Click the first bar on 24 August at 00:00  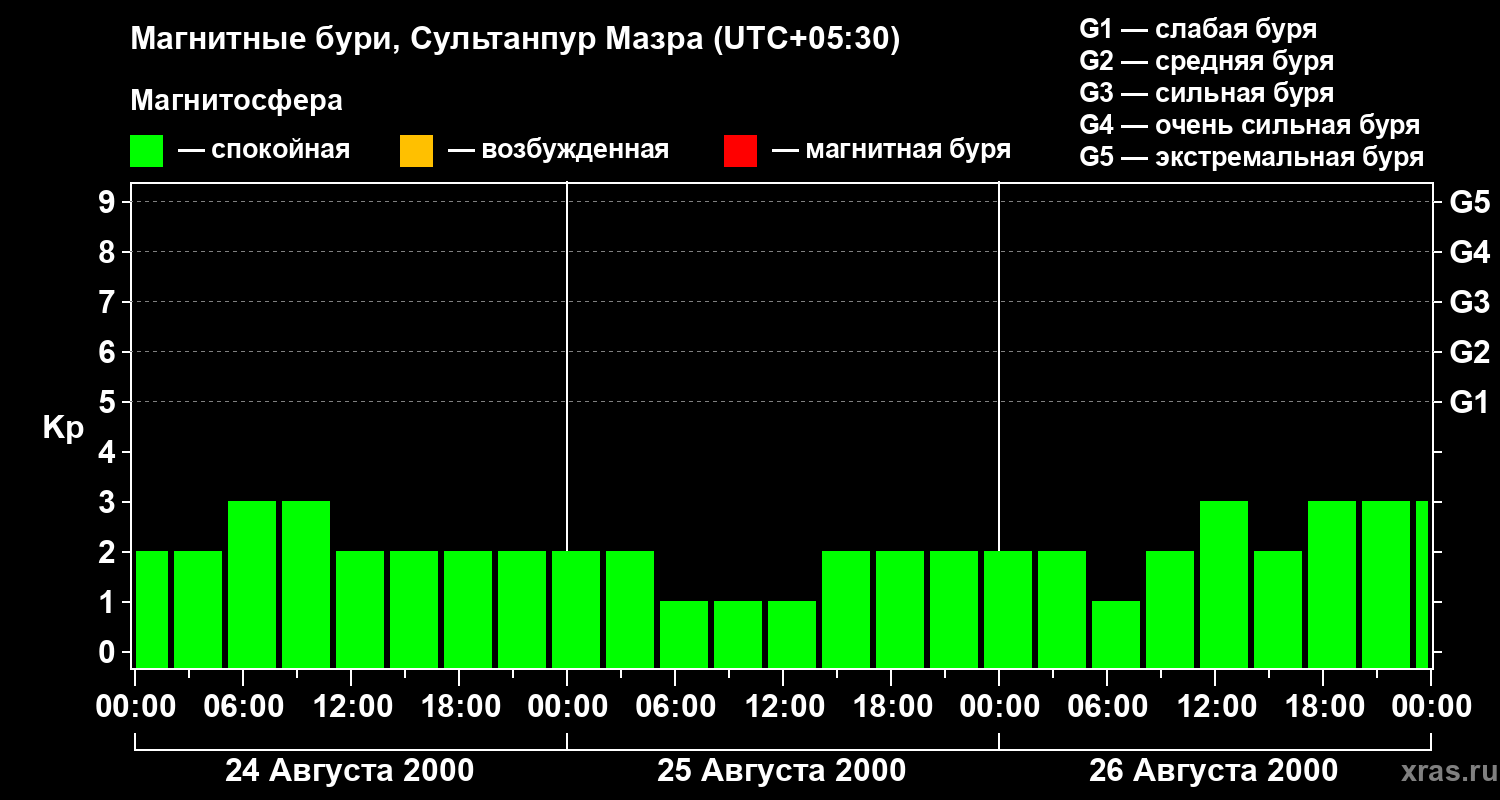coord(152,609)
